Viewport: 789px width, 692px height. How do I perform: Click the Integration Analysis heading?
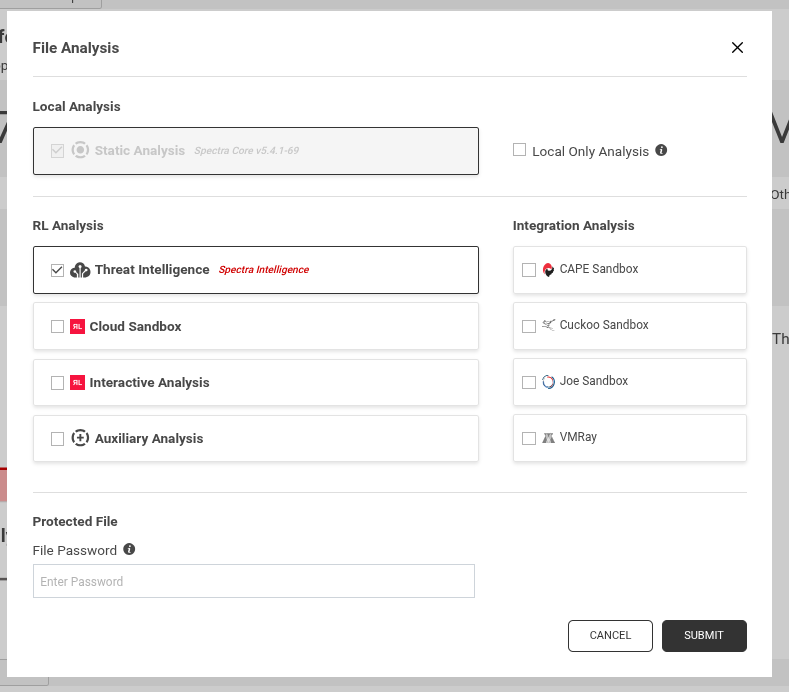pos(574,225)
